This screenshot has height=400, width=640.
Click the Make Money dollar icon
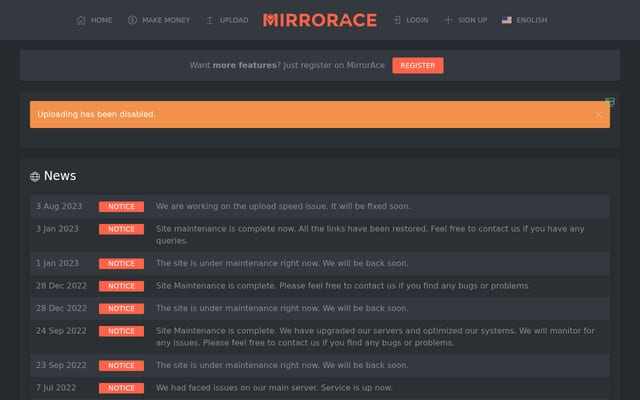click(x=132, y=20)
